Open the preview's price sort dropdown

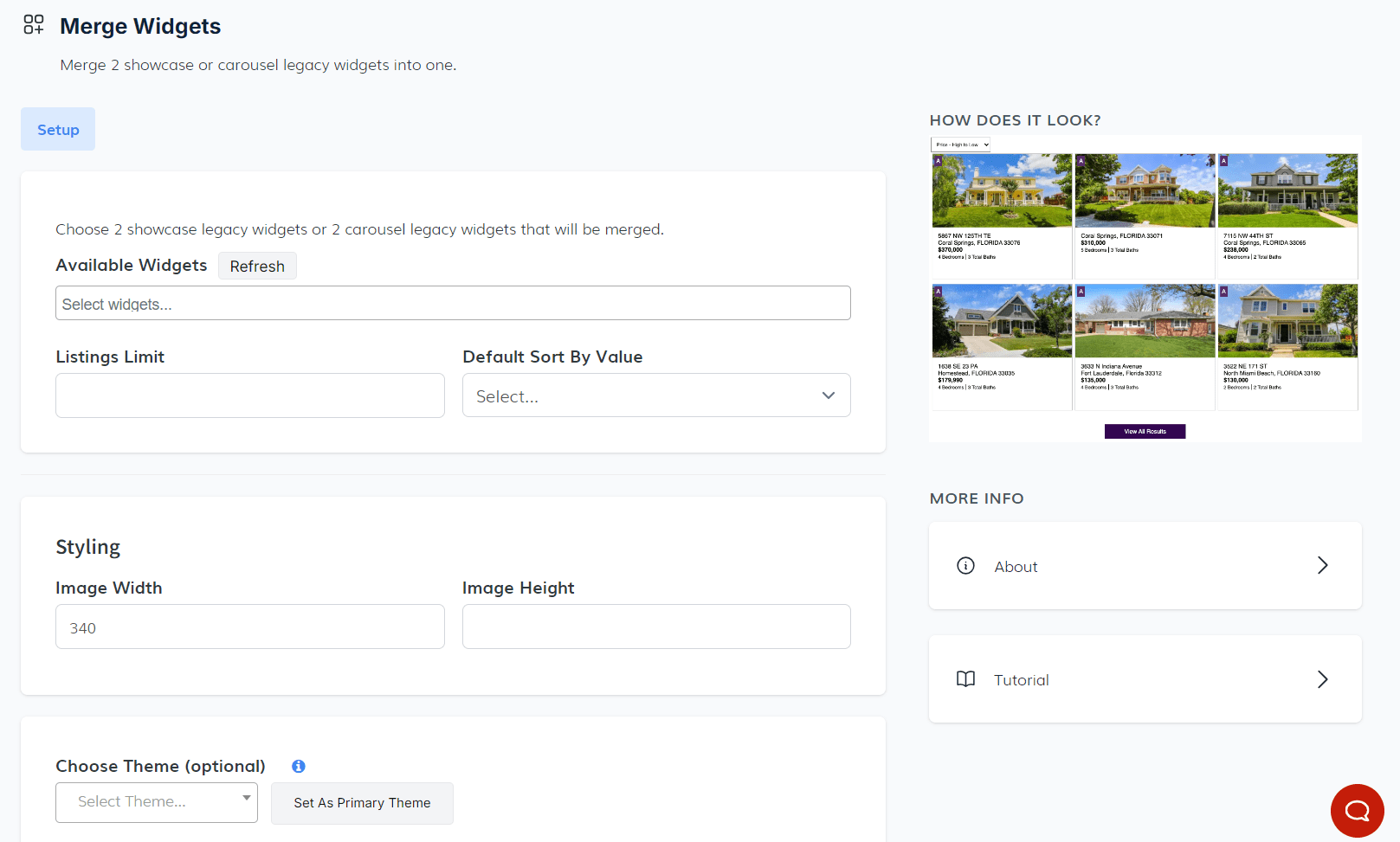coord(960,145)
